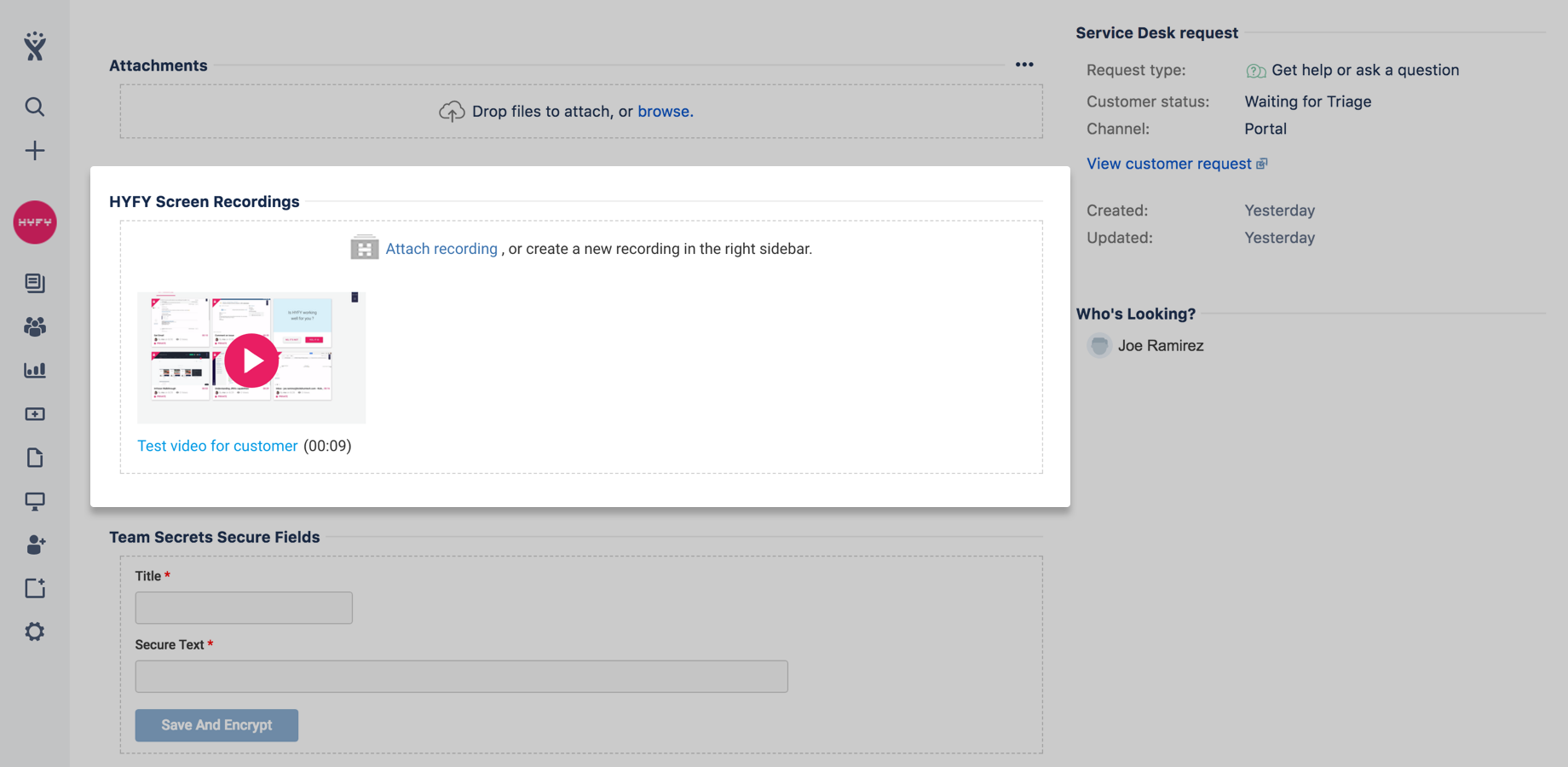Click the upload cloud icon in Attachments
Screen dimensions: 1568x767
[x=452, y=112]
